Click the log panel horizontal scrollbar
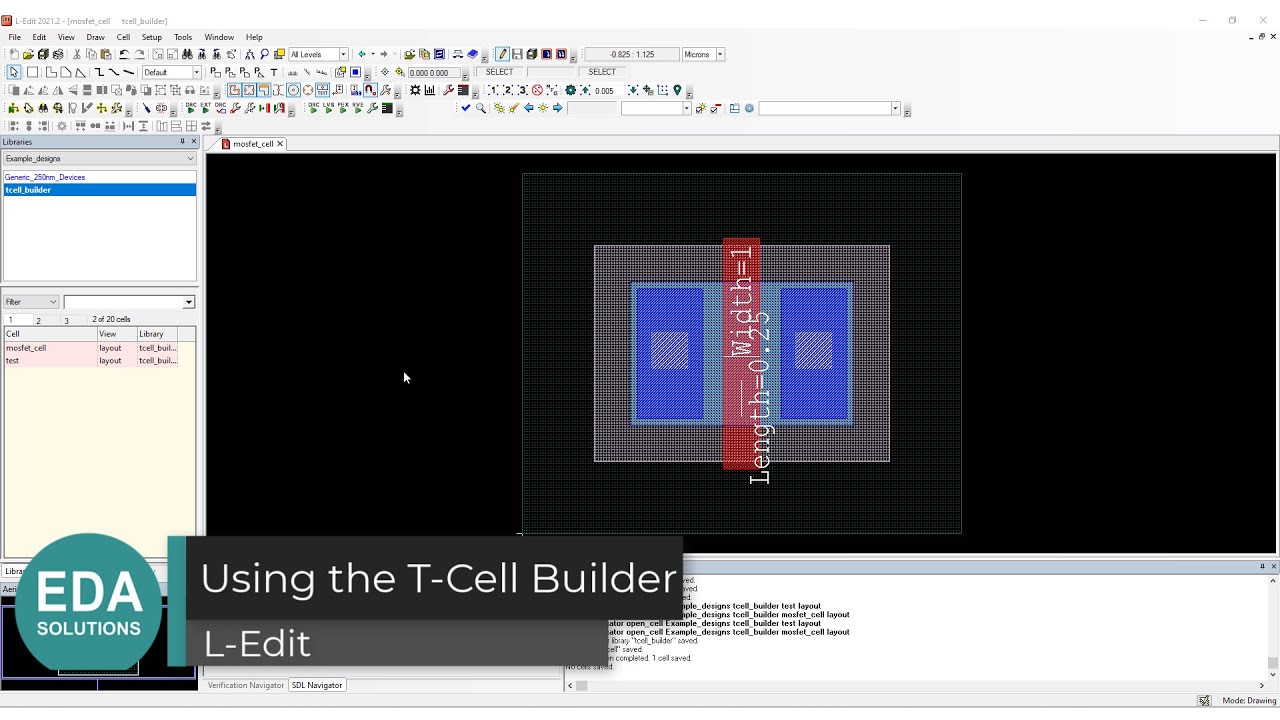Screen dimensions: 1280x720 click(918, 685)
